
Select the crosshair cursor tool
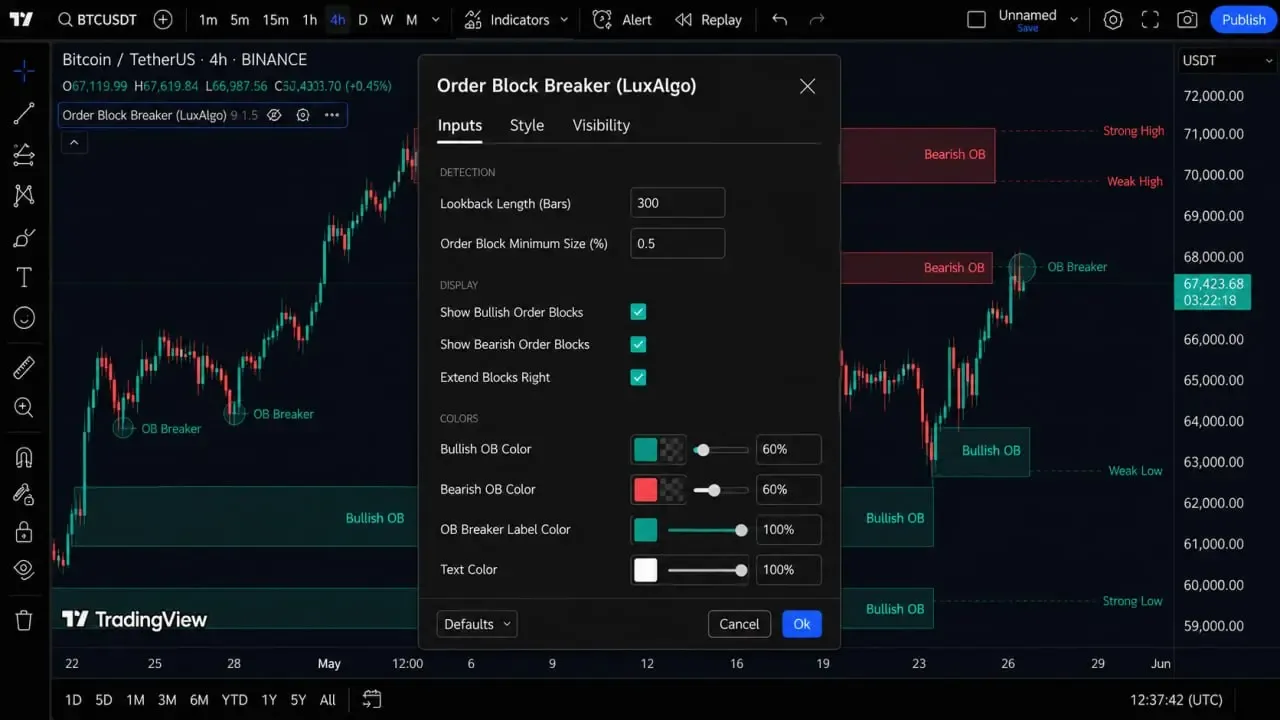pyautogui.click(x=24, y=71)
